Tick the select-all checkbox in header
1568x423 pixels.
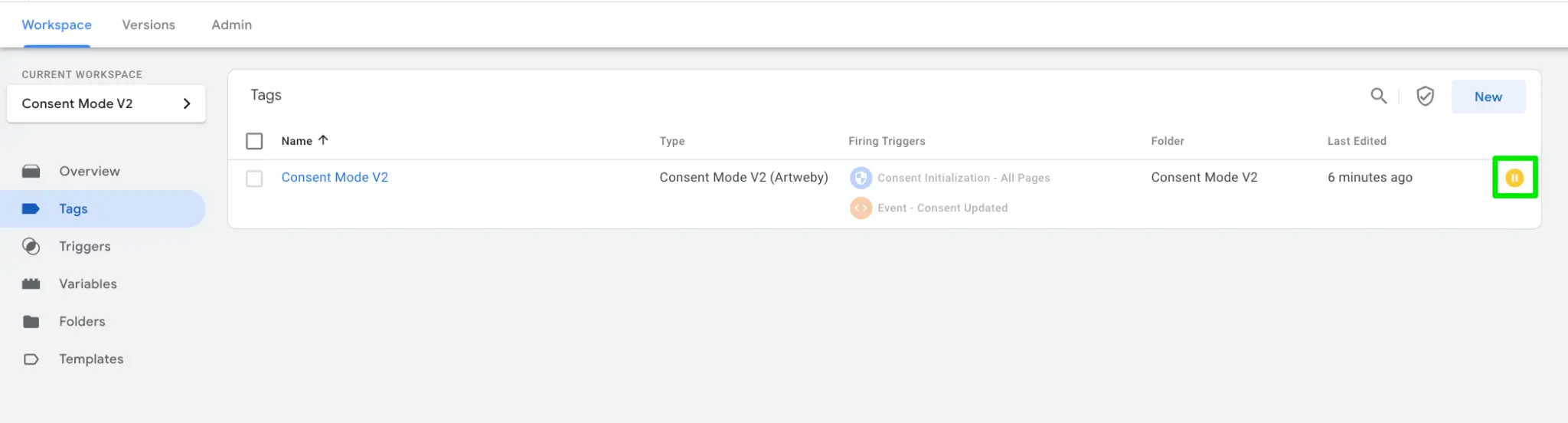pyautogui.click(x=254, y=141)
